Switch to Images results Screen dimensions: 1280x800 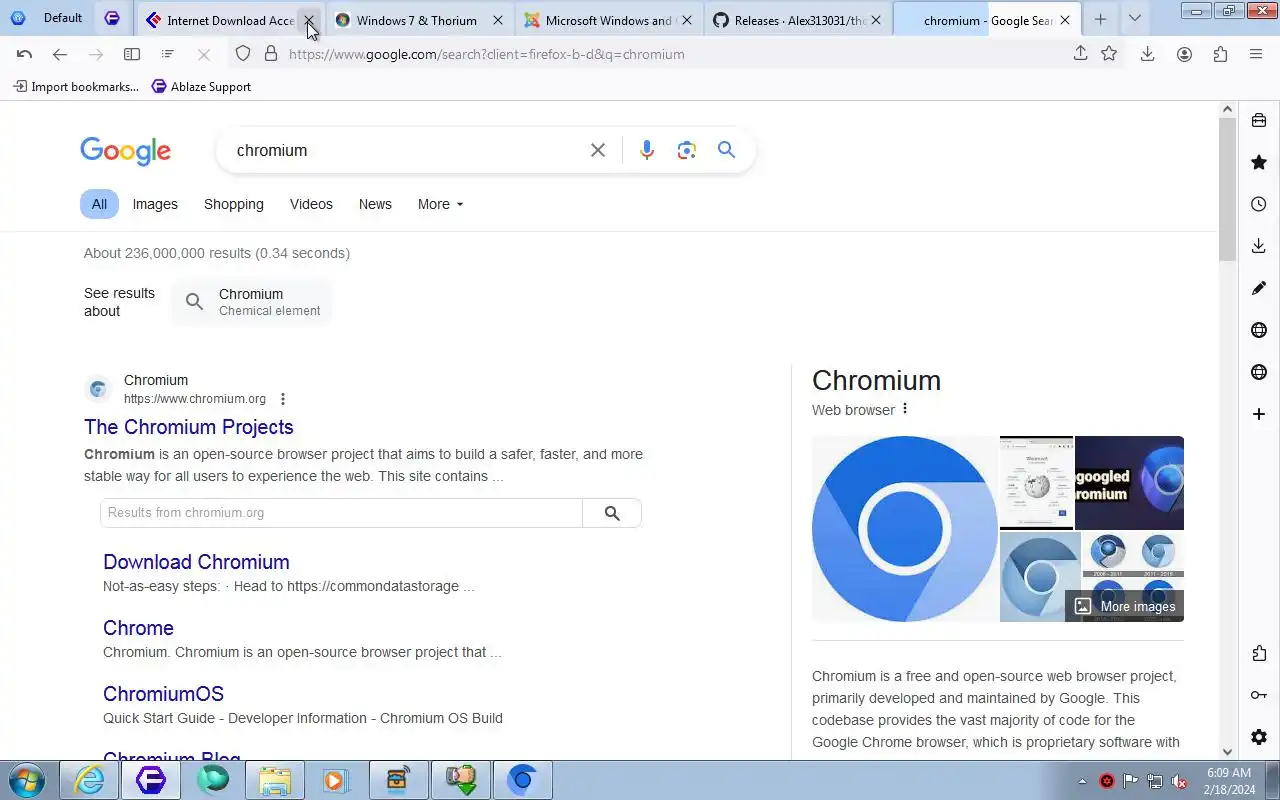point(155,204)
